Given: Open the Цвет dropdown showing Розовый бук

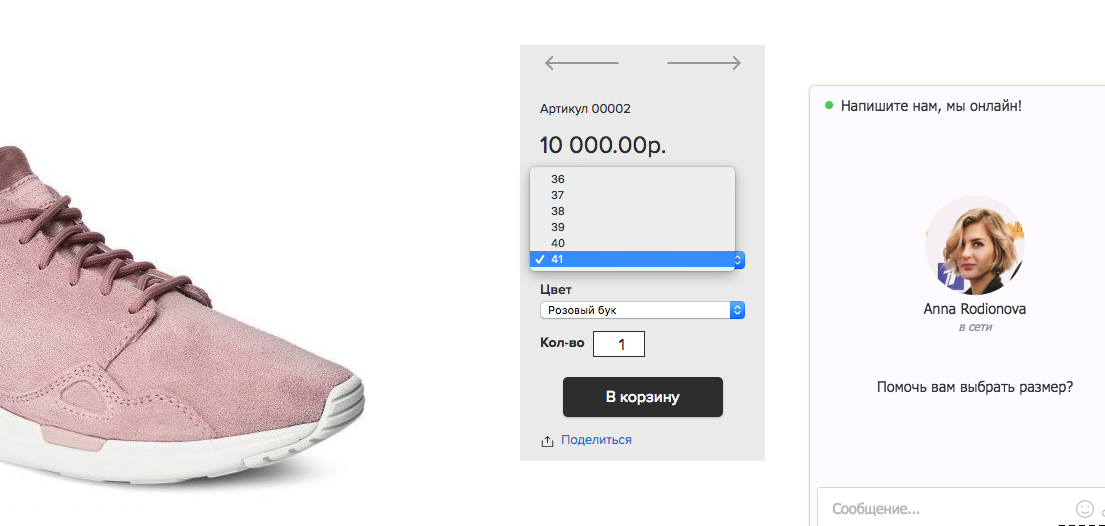Looking at the screenshot, I should pos(642,310).
